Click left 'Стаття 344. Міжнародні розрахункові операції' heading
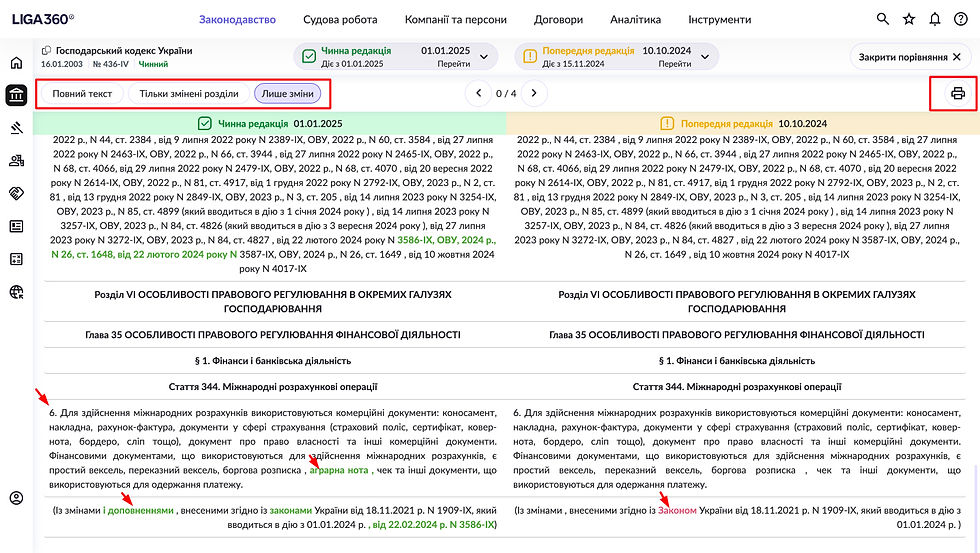Viewport: 980px width, 553px height. (x=273, y=387)
